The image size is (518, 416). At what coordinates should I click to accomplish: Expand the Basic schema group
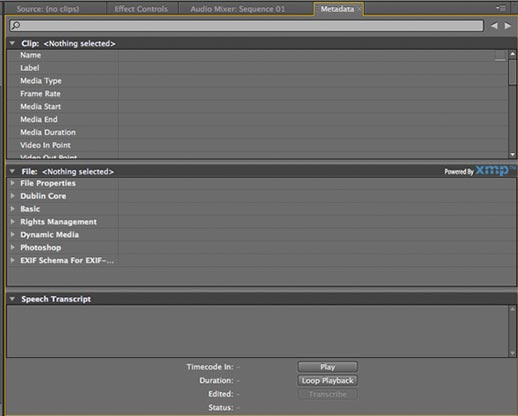(13, 209)
